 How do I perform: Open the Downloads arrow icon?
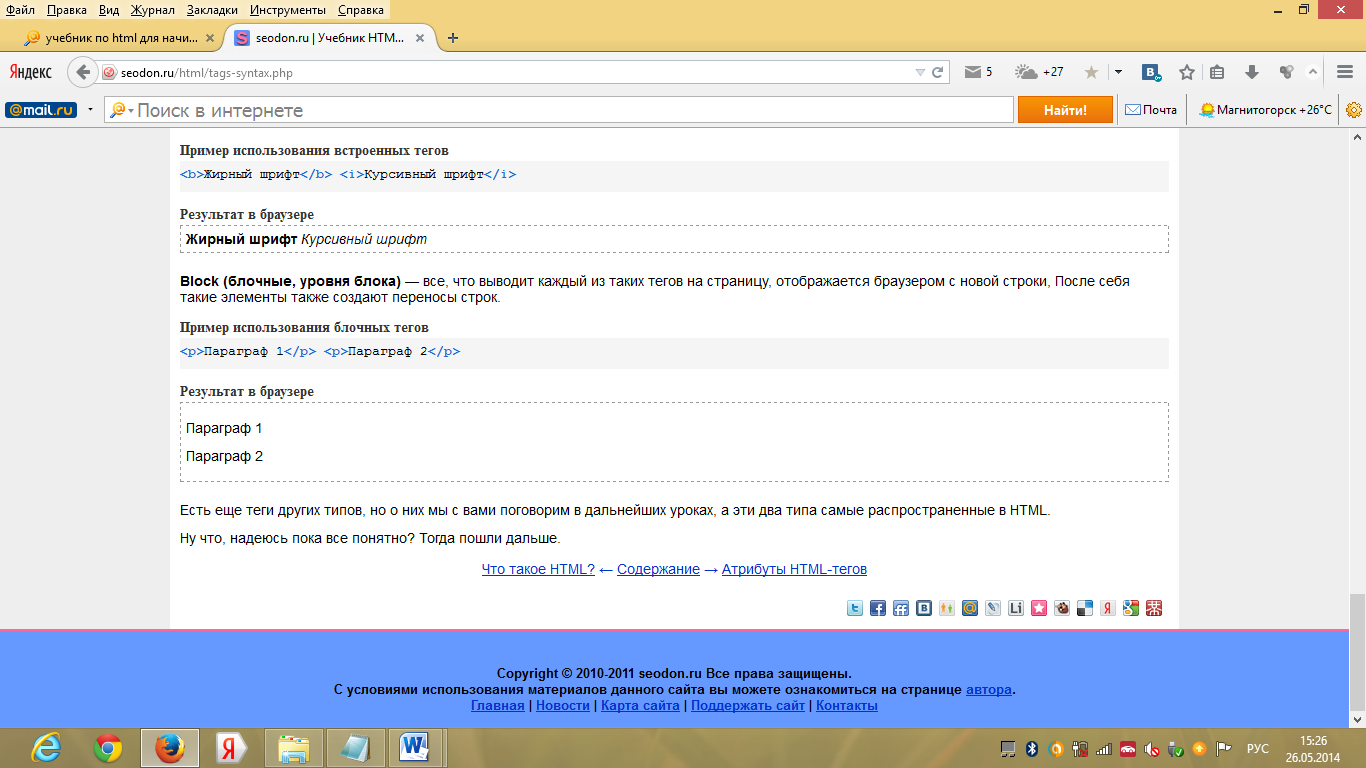(1251, 72)
